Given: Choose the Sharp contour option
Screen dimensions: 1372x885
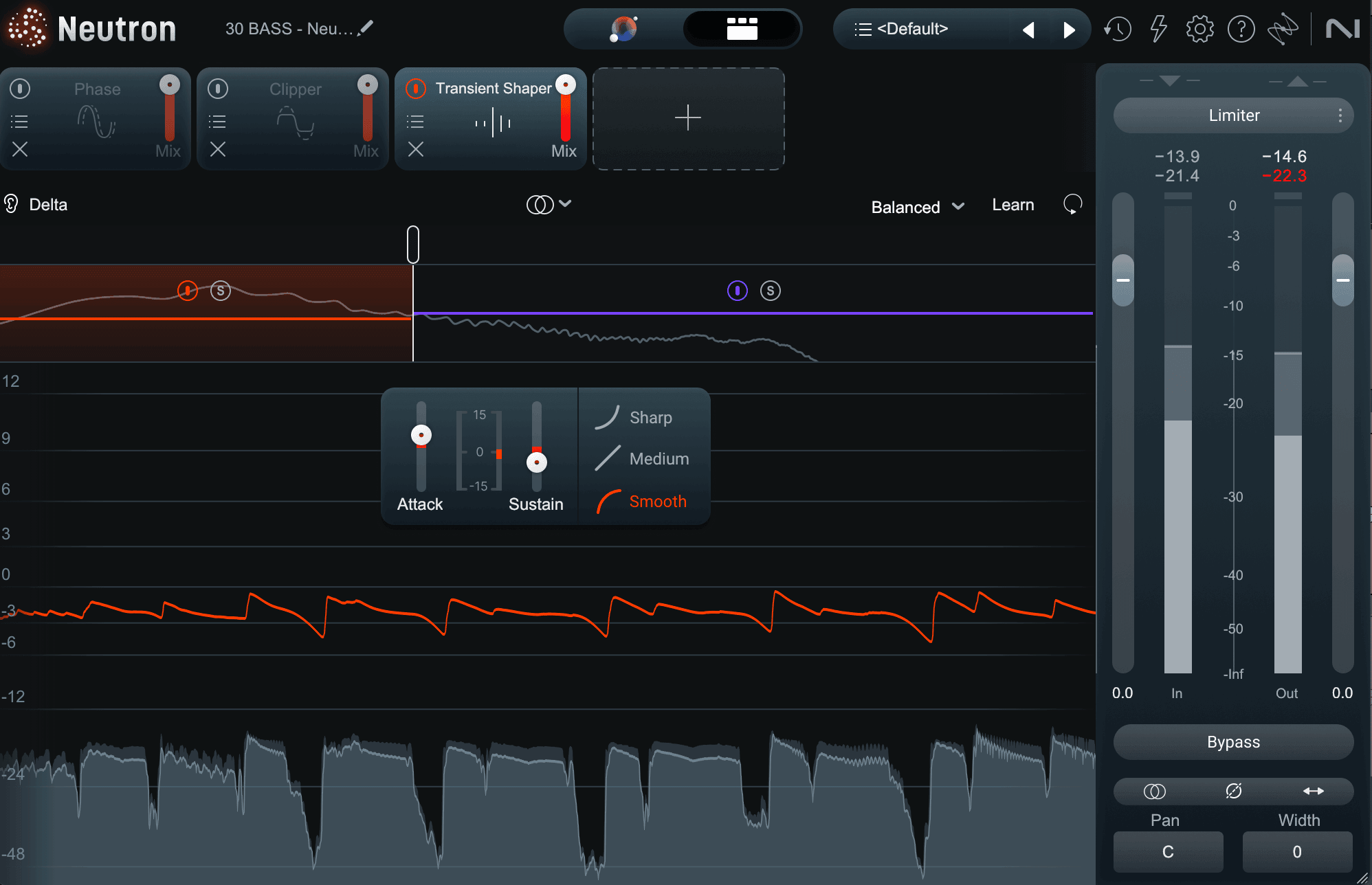Looking at the screenshot, I should tap(651, 417).
